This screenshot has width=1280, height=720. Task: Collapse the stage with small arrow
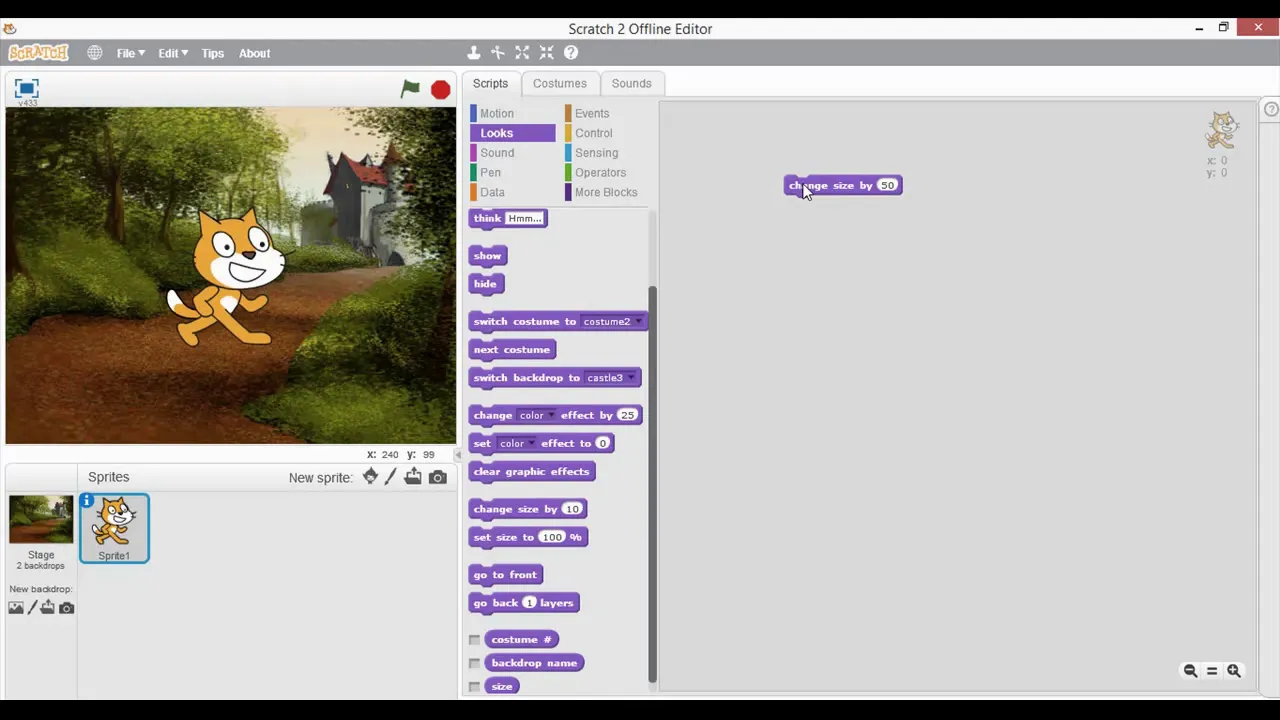(459, 455)
